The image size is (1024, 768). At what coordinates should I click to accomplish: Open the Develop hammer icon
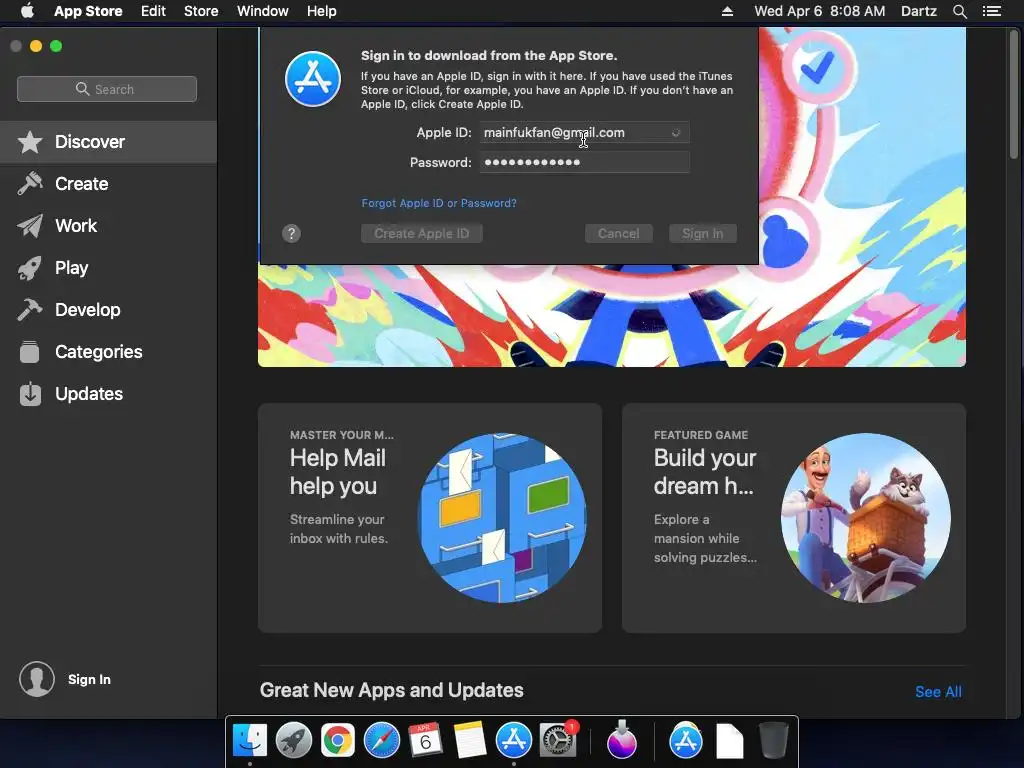[30, 310]
